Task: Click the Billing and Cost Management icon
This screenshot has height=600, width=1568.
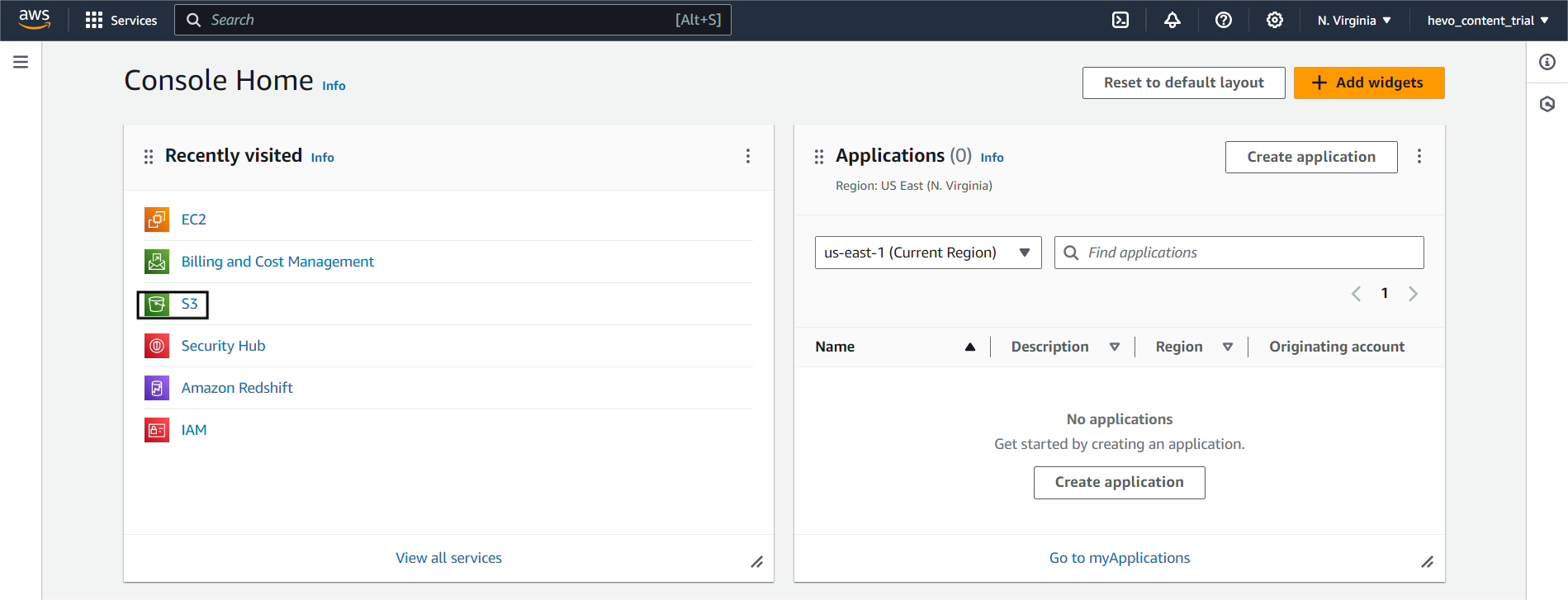Action: (x=157, y=262)
